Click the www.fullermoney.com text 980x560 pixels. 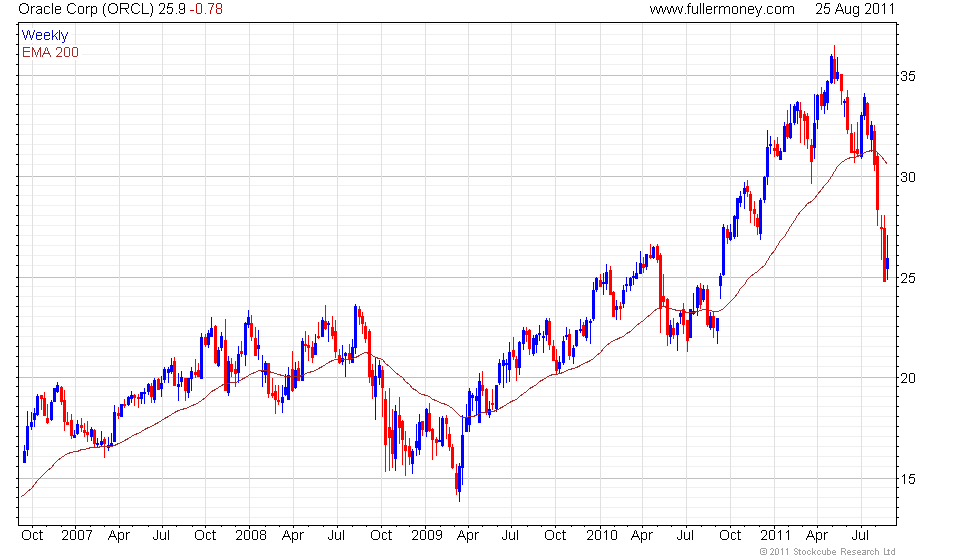pyautogui.click(x=722, y=9)
